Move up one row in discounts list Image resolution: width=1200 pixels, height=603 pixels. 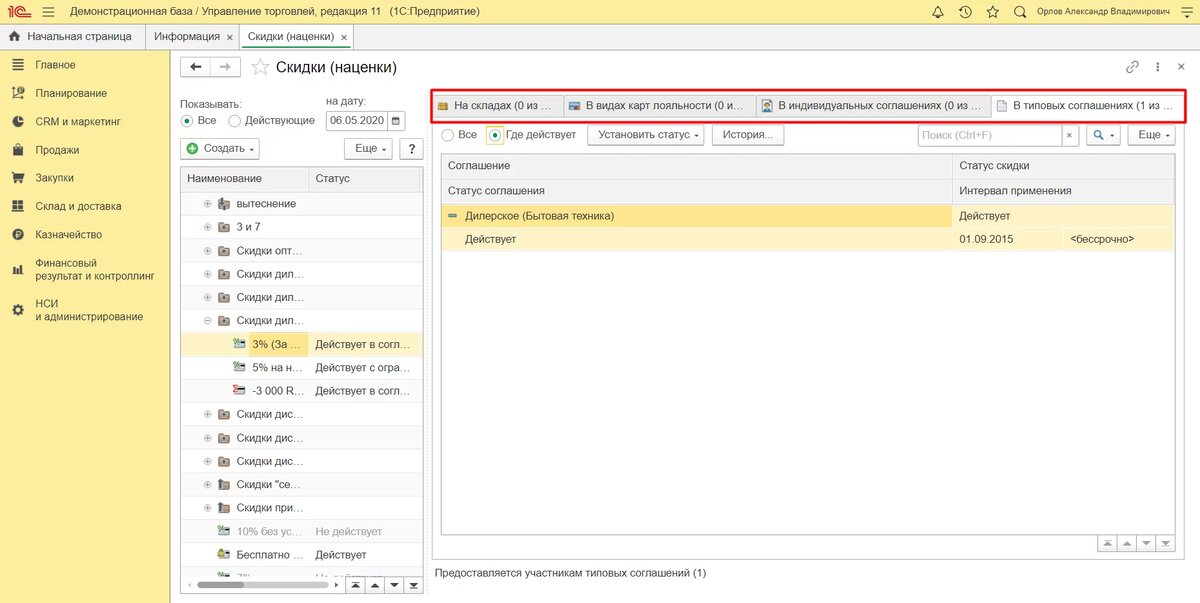[373, 585]
